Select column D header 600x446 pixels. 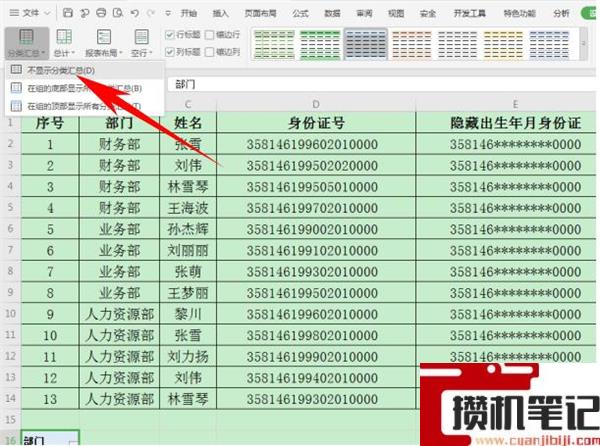click(x=316, y=104)
